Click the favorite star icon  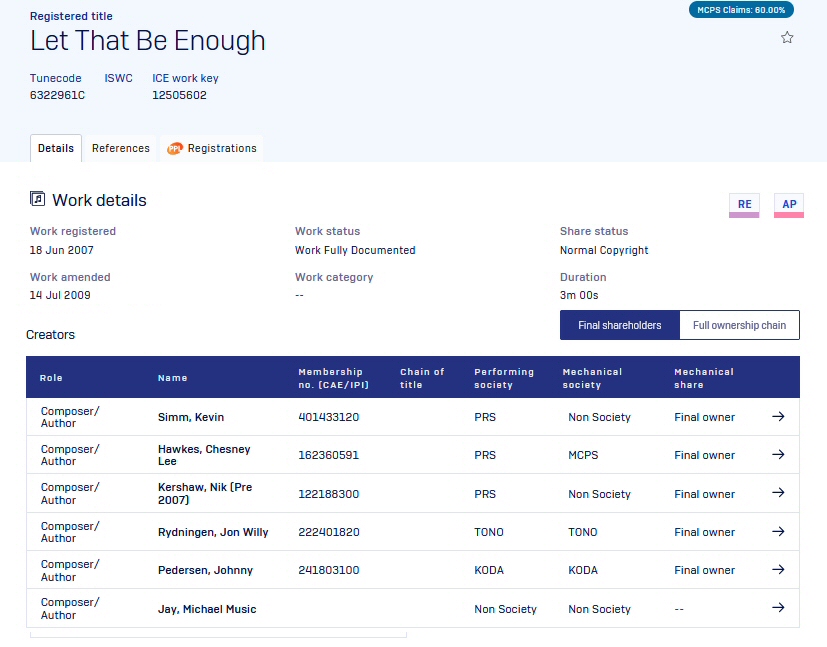coord(787,38)
